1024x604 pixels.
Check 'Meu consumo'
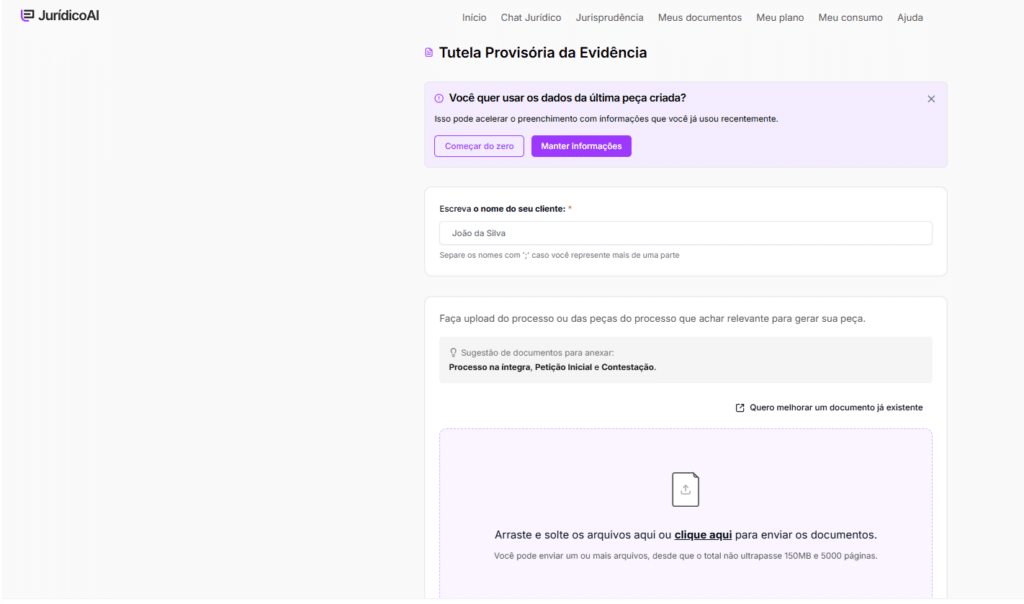pyautogui.click(x=850, y=17)
